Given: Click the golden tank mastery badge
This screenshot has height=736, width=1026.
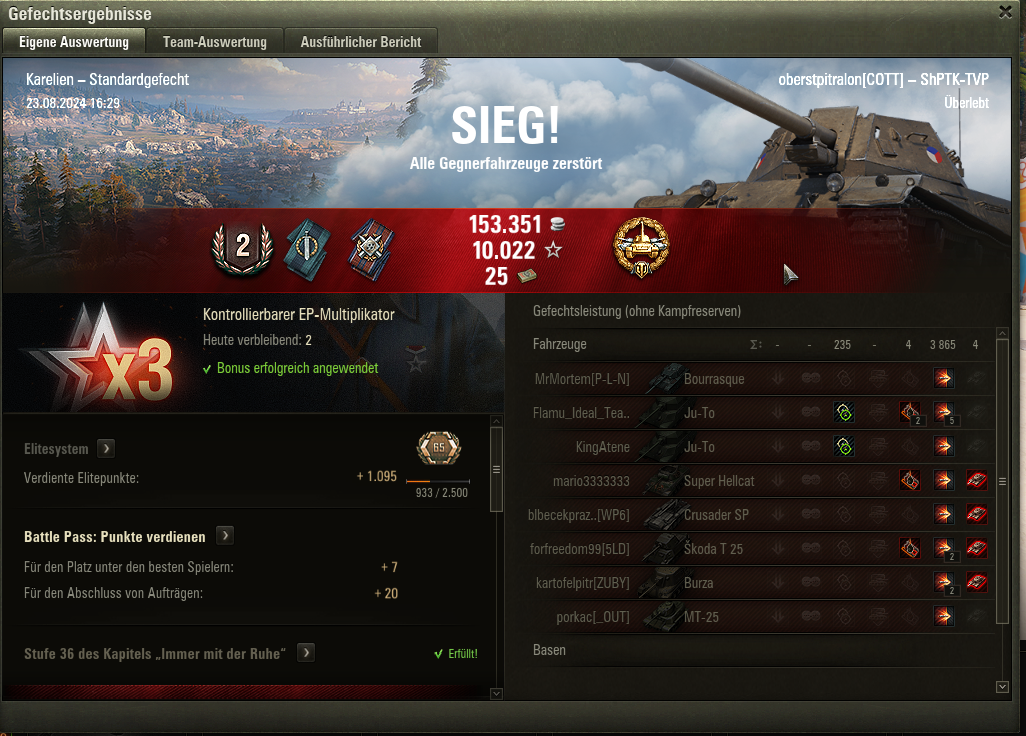Looking at the screenshot, I should click(x=641, y=247).
